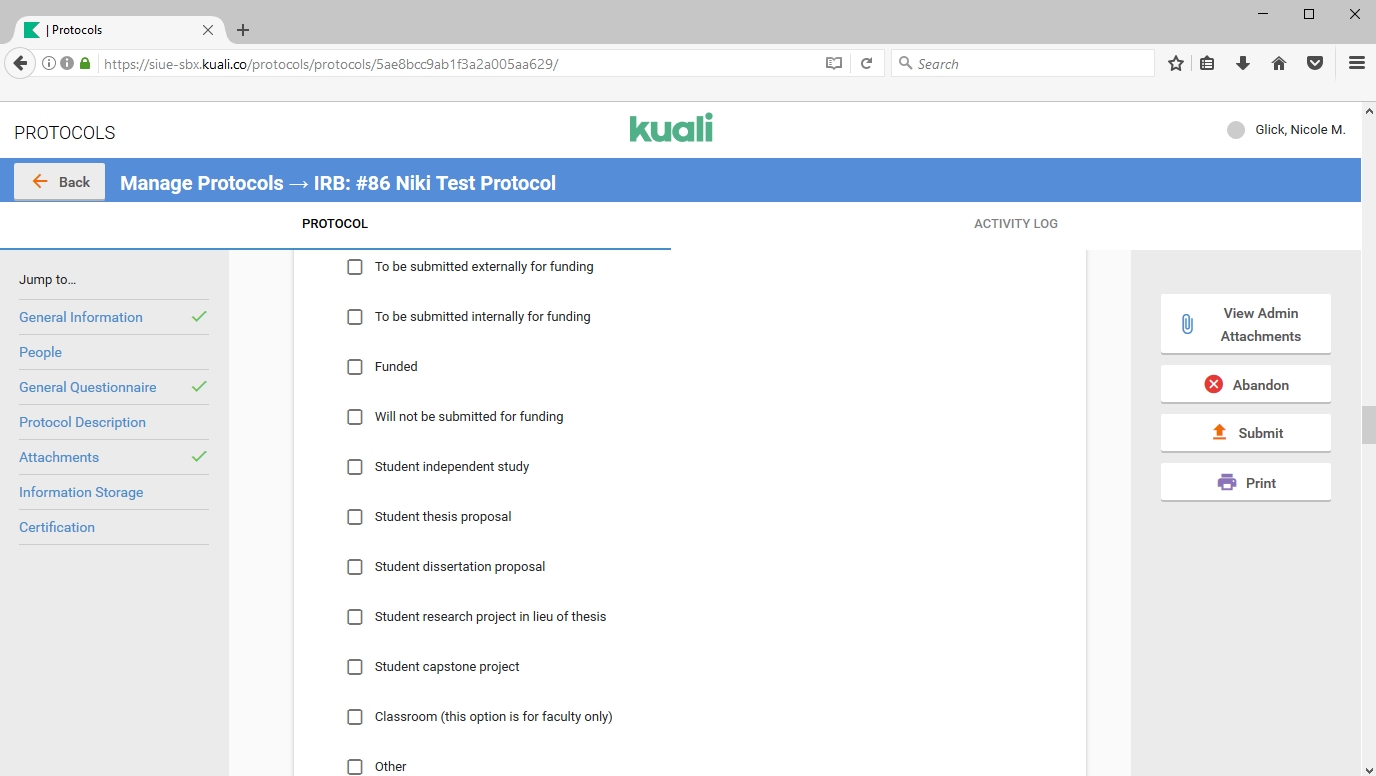Open the Firefox hamburger menu

click(x=1356, y=63)
